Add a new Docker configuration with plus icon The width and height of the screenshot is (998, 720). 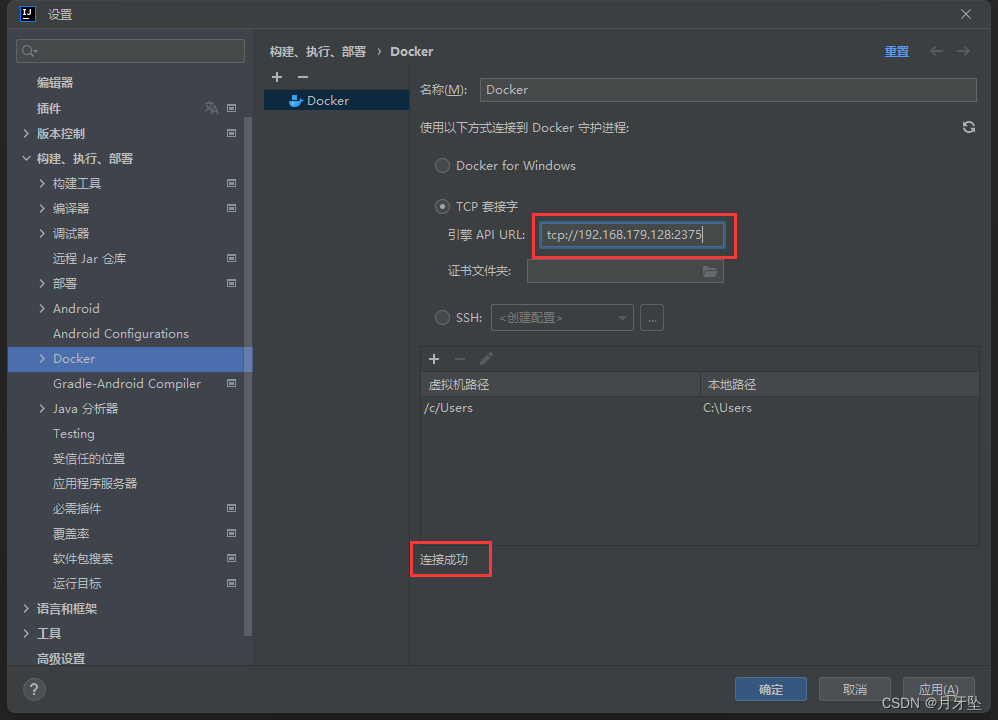277,77
